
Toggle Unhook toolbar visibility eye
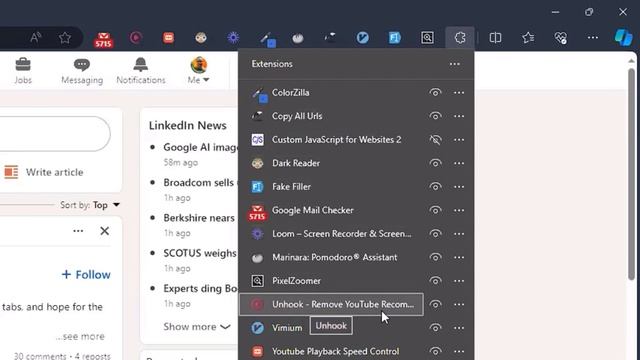point(435,304)
